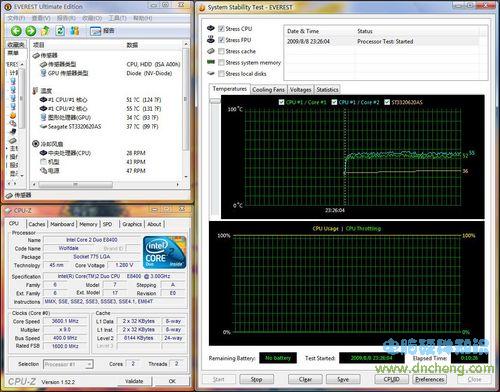The width and height of the screenshot is (500, 392).
Task: Click the up-level arrow icon in EVEREST toolbar
Action: point(45,31)
